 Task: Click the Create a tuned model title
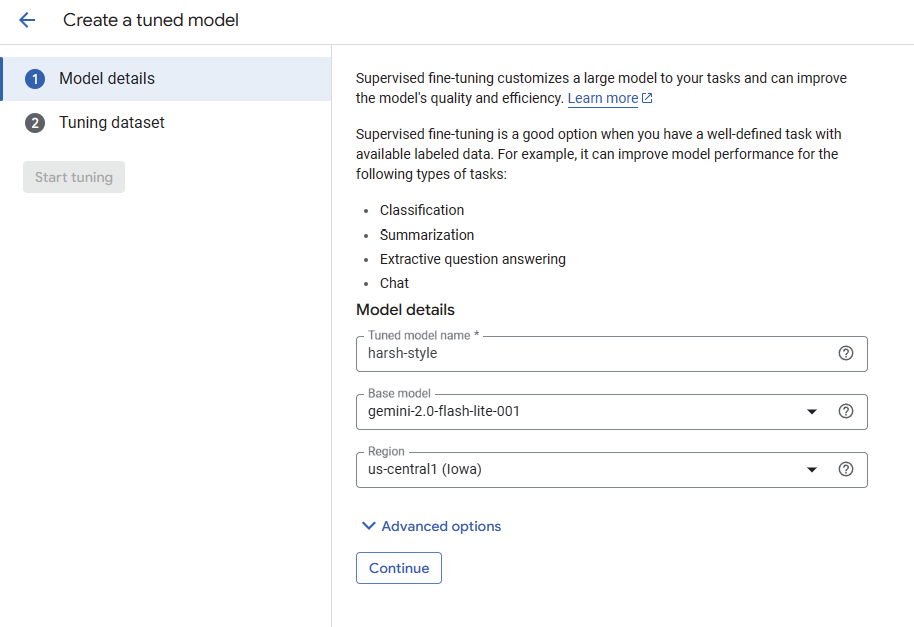click(151, 20)
